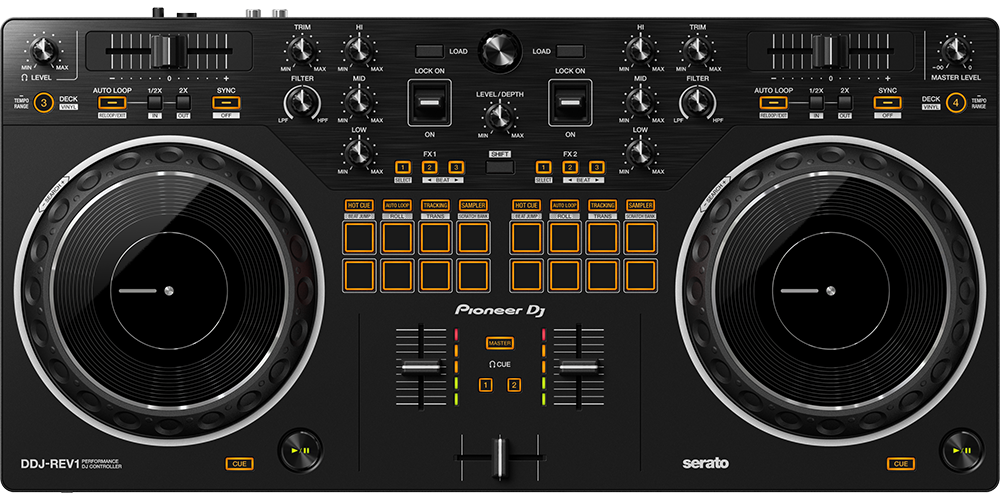The image size is (1000, 500).
Task: Switch right deck pads to TRACKING mode
Action: pos(603,205)
